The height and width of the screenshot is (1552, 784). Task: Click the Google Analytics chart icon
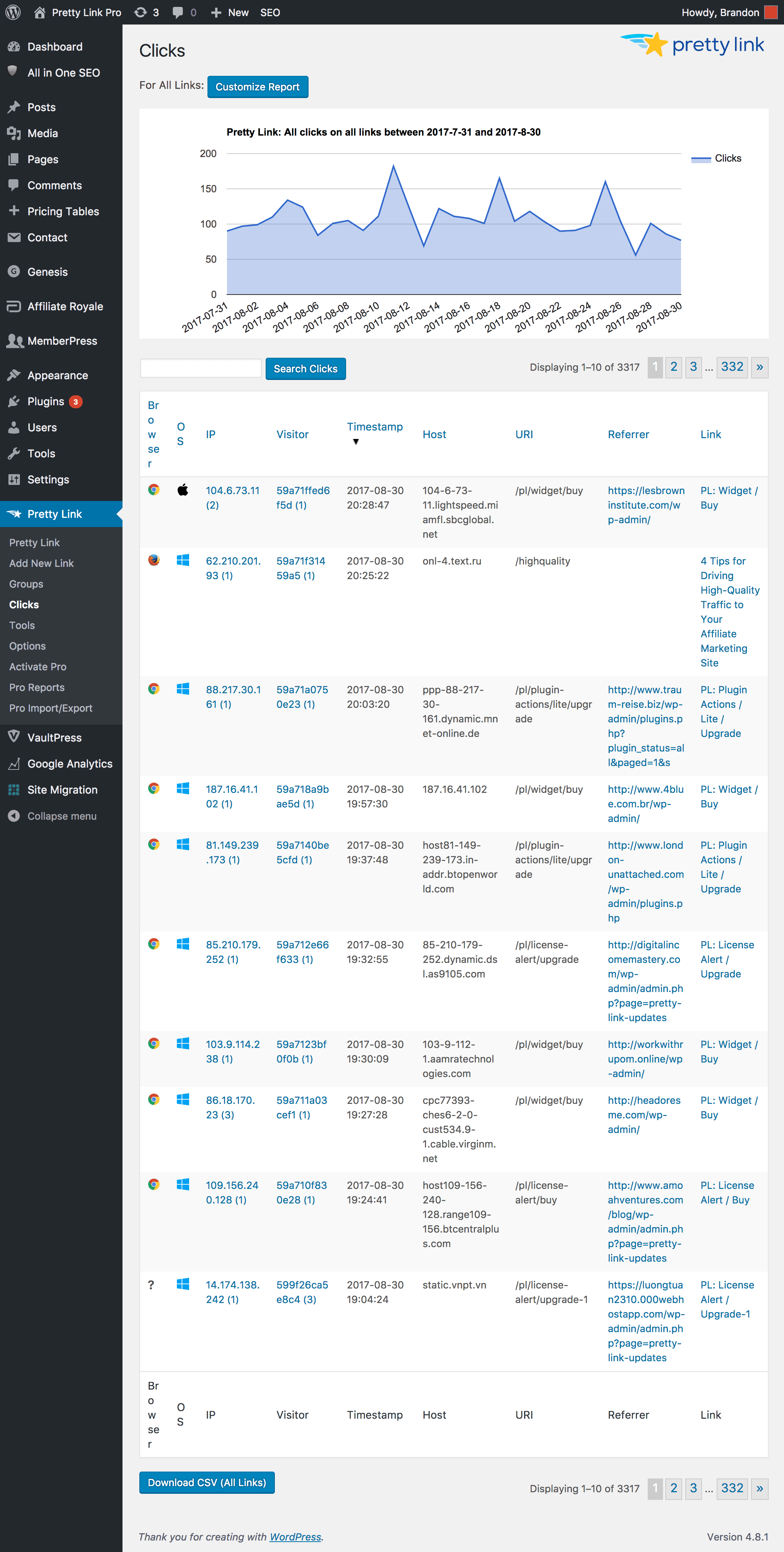point(13,763)
